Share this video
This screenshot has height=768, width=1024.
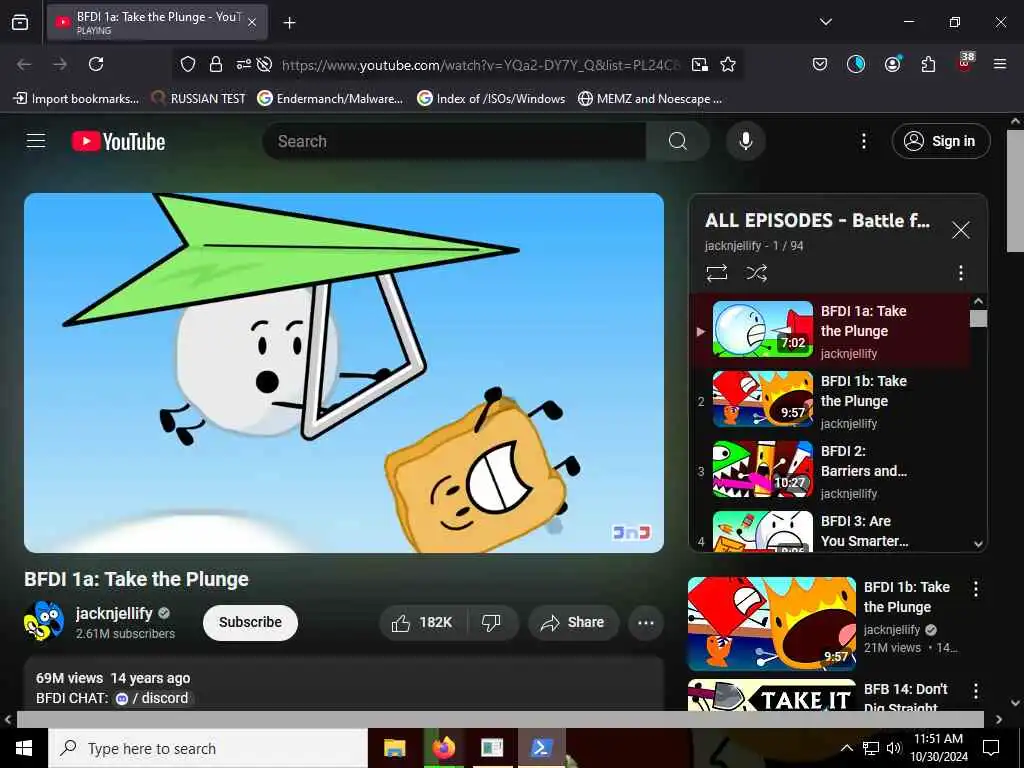[572, 622]
